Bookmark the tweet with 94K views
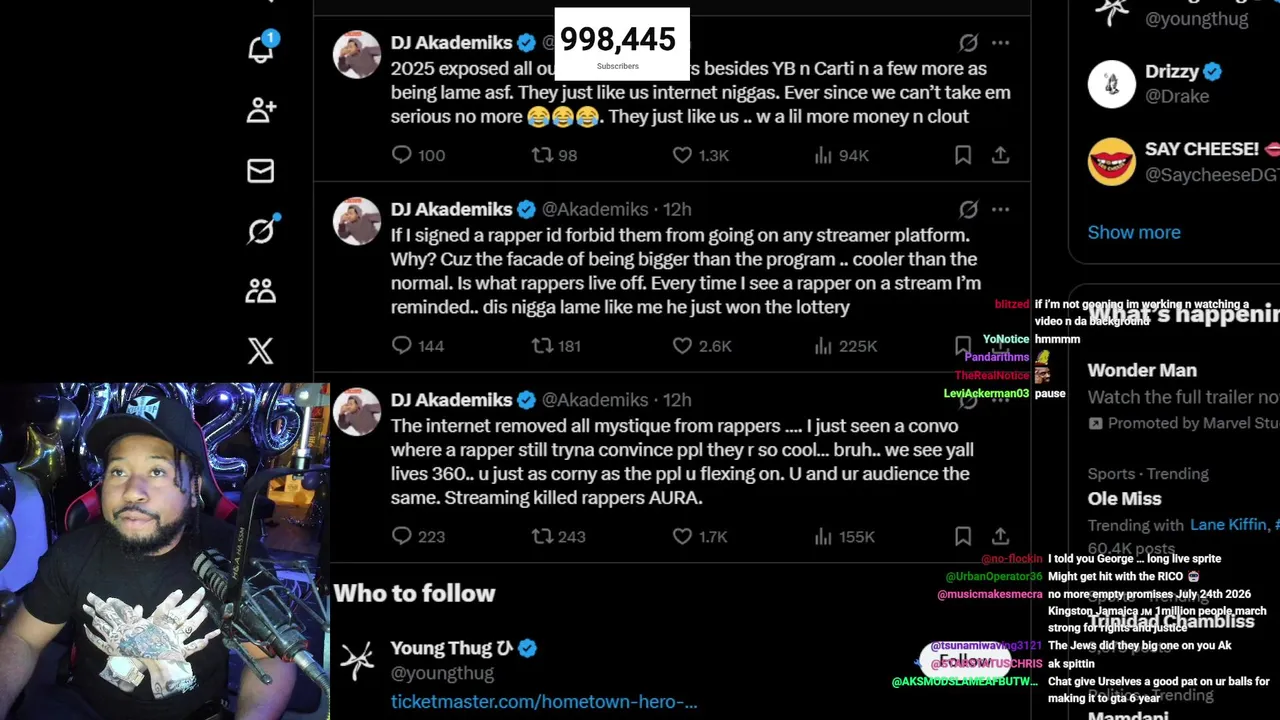This screenshot has height=720, width=1280. (x=962, y=155)
